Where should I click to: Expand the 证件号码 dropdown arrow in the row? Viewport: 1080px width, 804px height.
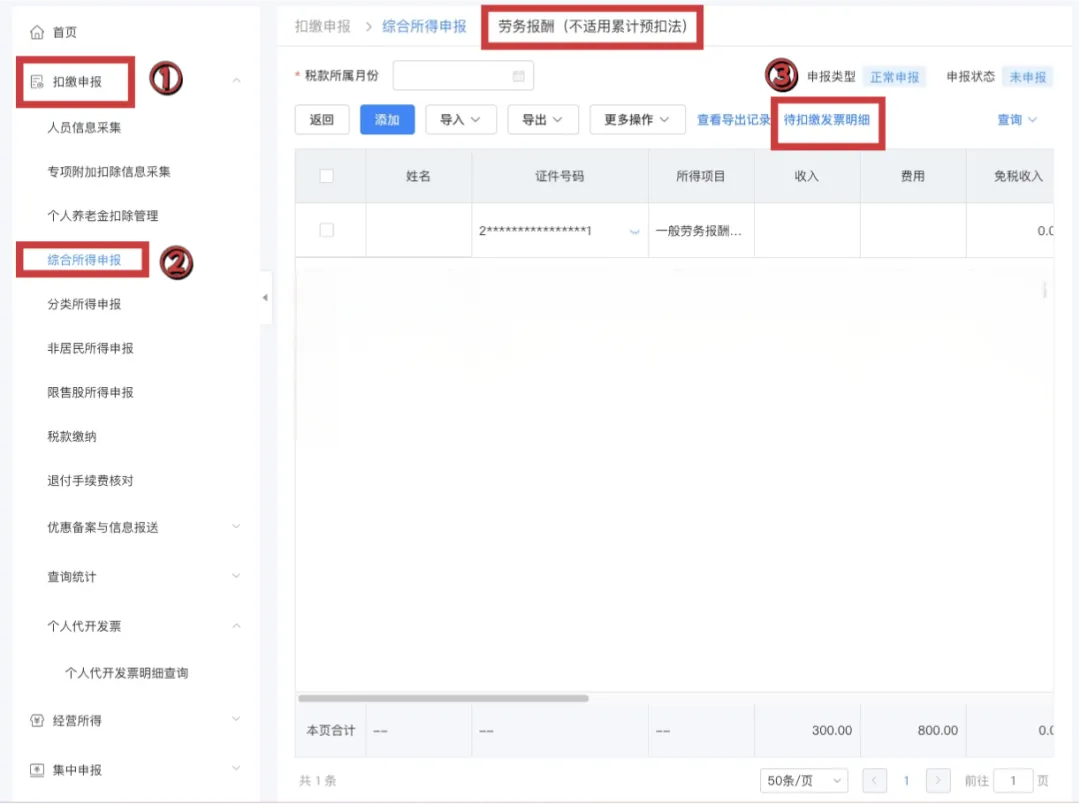point(634,230)
